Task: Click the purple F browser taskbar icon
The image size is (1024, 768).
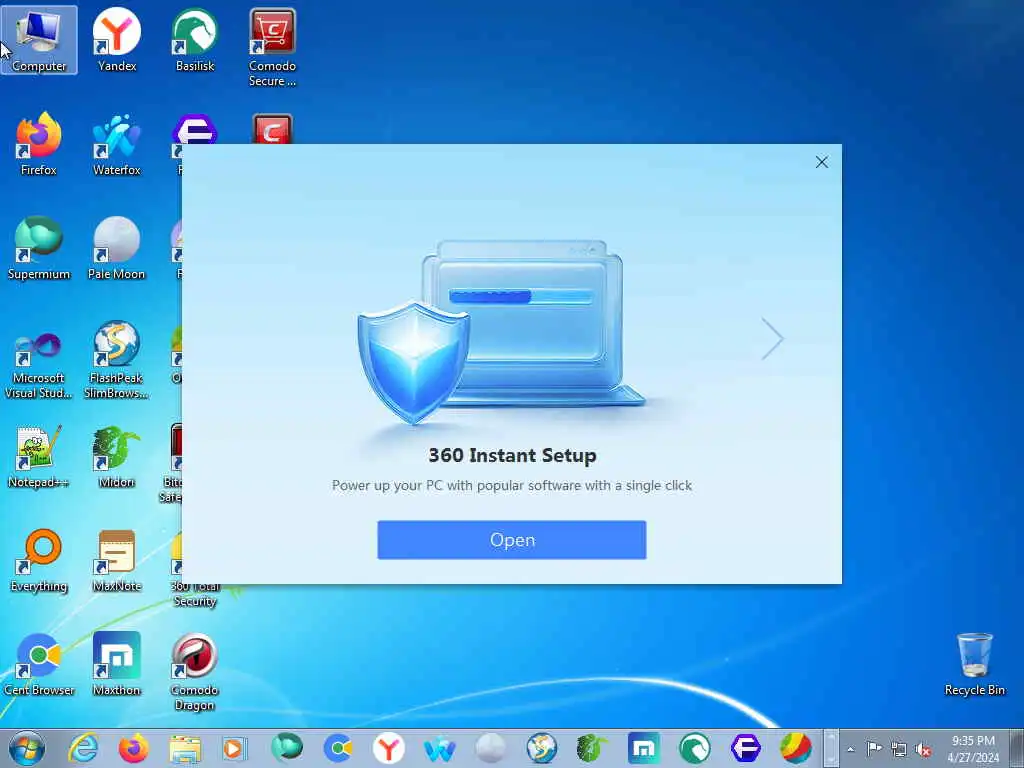Action: (x=745, y=748)
